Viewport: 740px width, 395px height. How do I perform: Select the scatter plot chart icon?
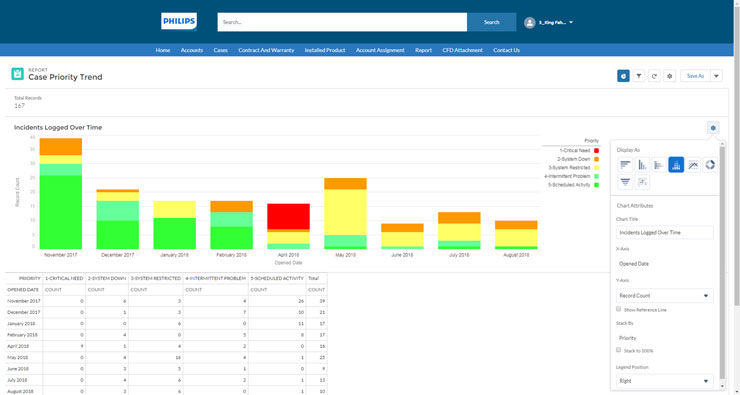pyautogui.click(x=642, y=182)
